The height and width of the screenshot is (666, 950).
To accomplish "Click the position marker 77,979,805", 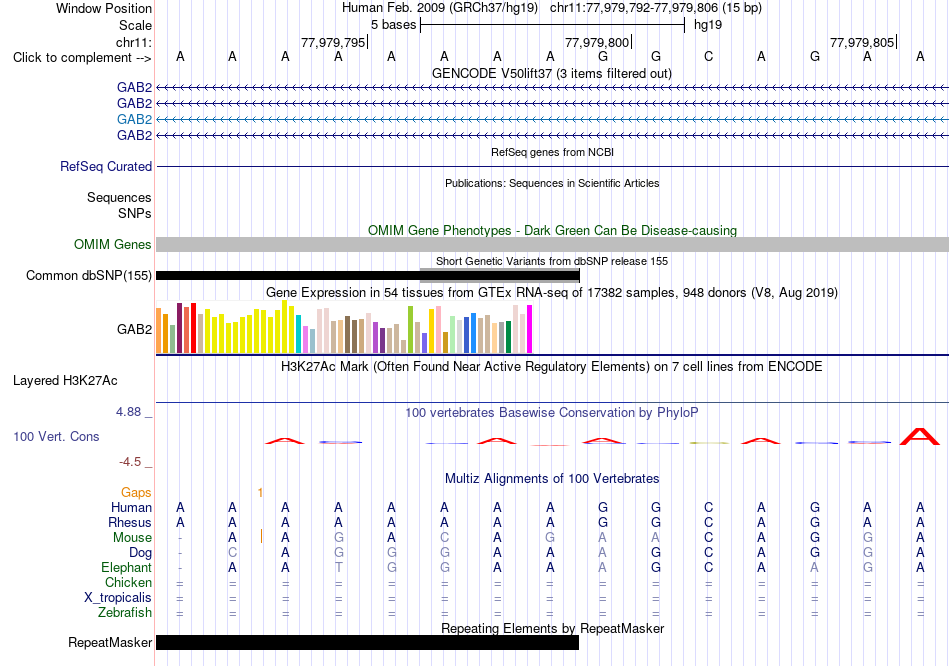I will 862,42.
